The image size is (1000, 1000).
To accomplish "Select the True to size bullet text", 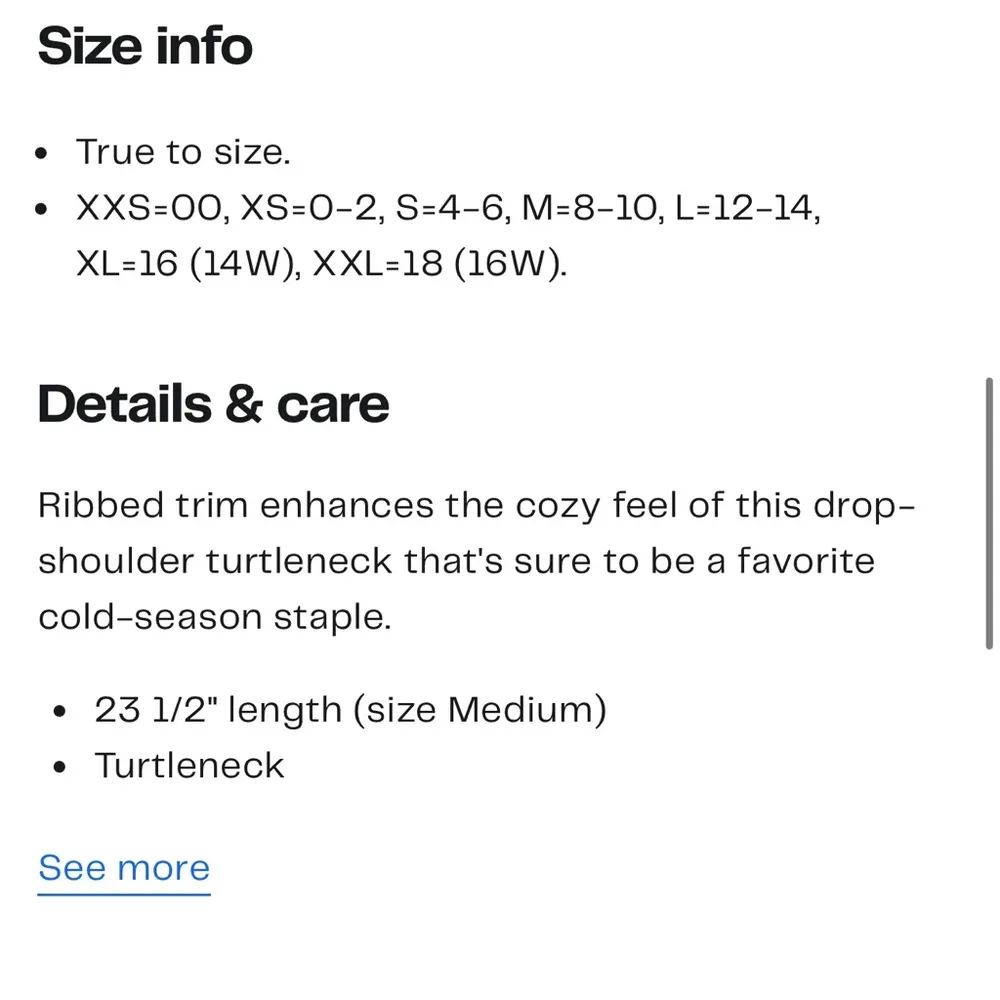I will pos(183,153).
